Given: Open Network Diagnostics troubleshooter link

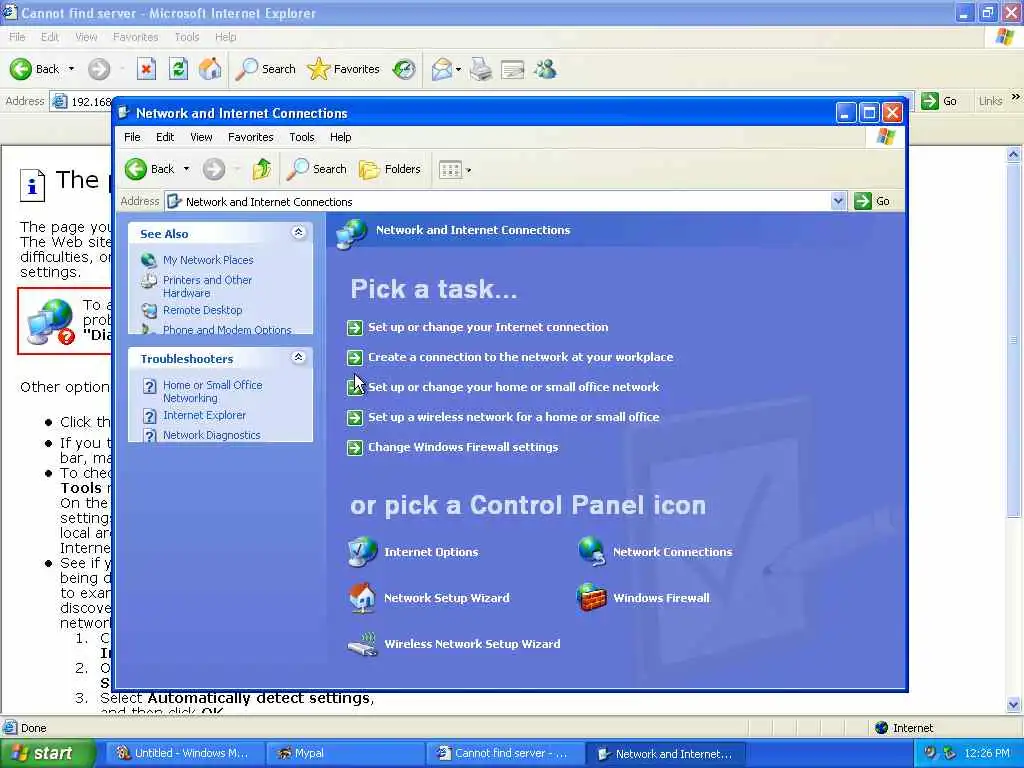Looking at the screenshot, I should (x=212, y=435).
